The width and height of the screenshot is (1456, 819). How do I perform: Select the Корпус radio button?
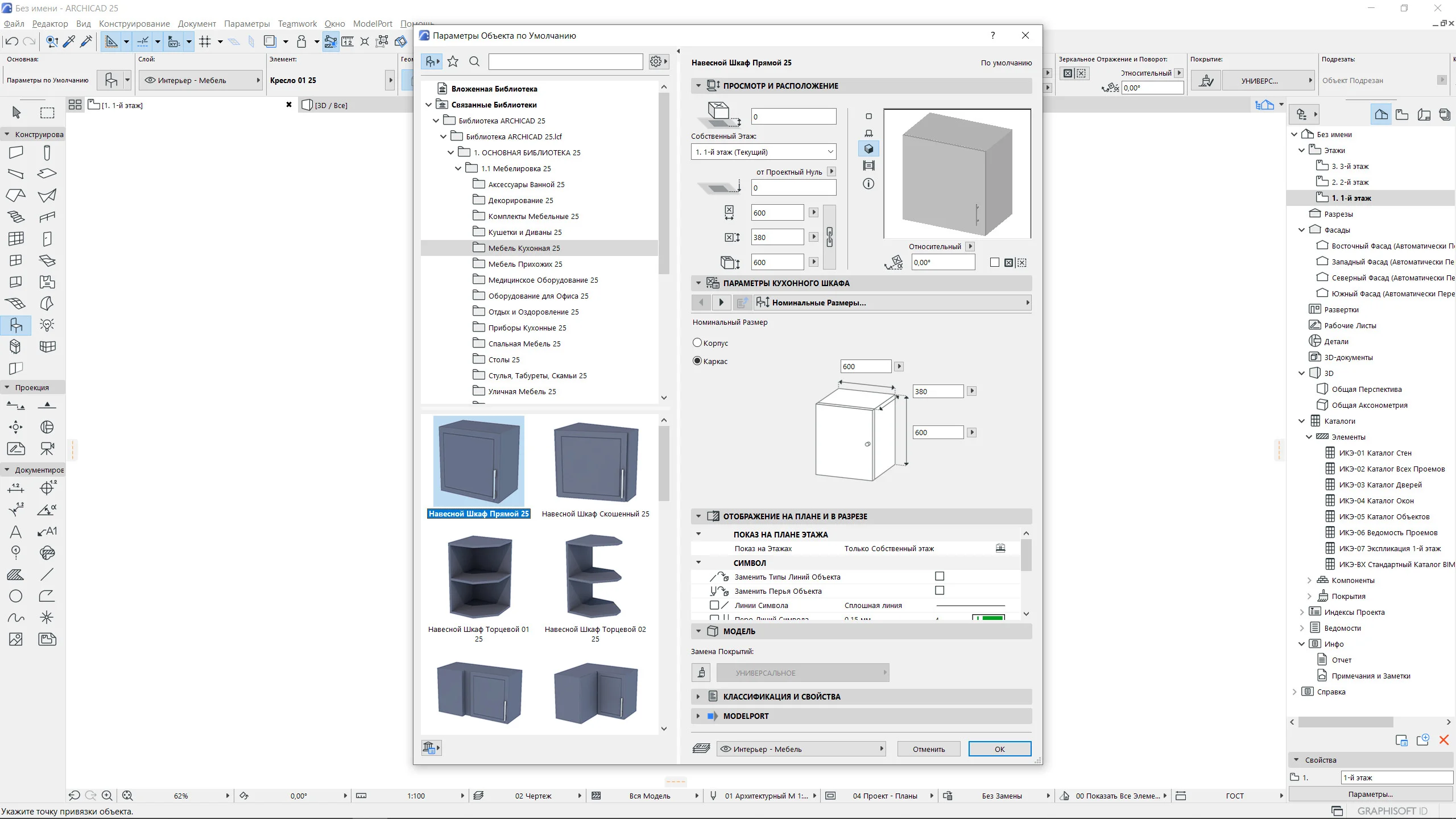[697, 343]
